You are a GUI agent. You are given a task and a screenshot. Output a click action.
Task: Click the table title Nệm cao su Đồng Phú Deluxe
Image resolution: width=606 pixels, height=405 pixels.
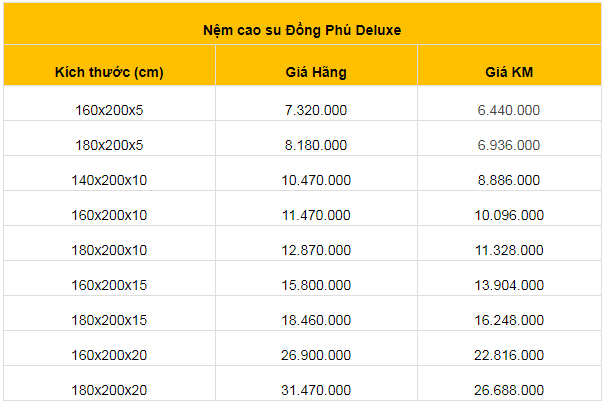coord(302,30)
